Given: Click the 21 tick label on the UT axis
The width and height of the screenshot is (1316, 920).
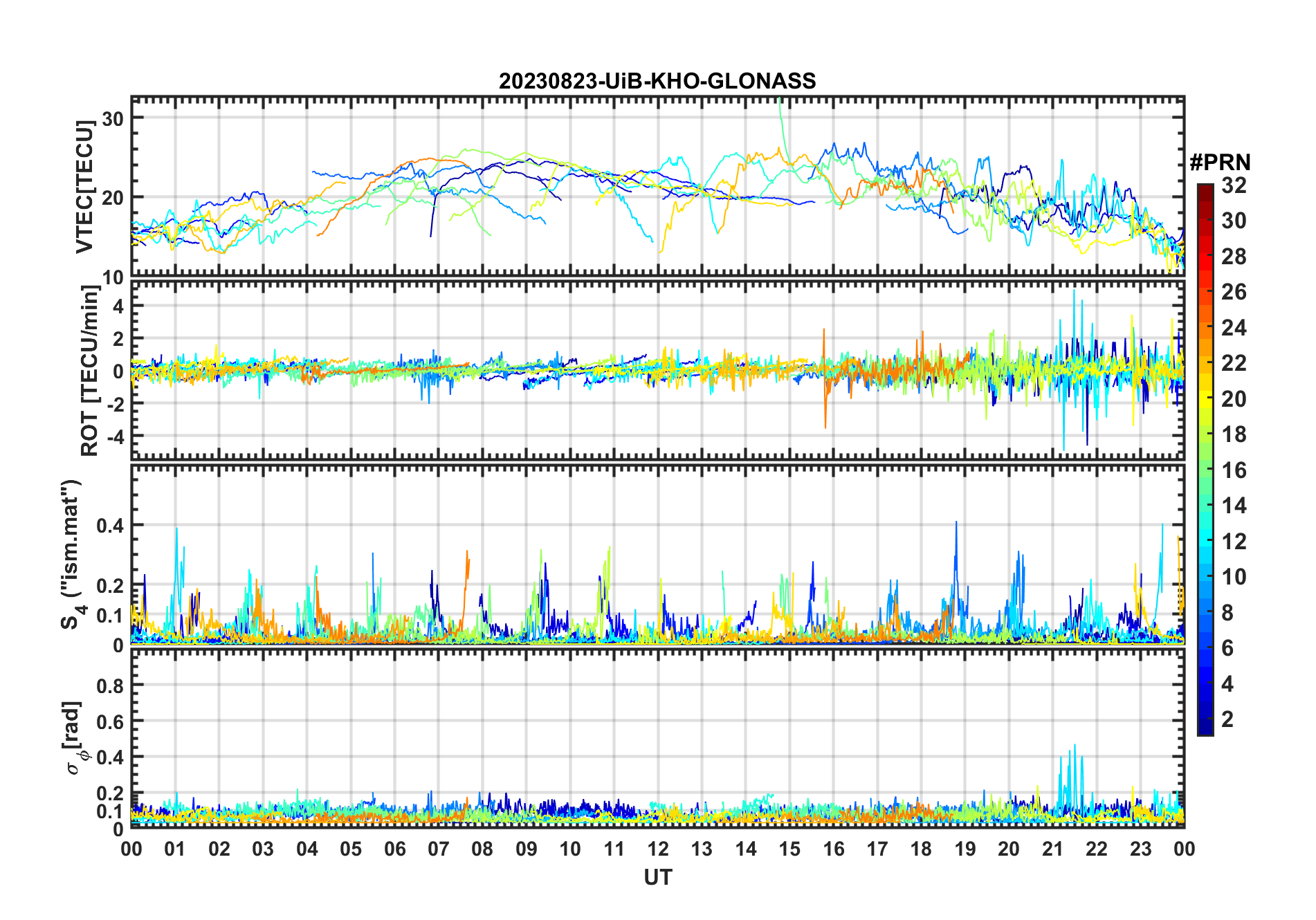Looking at the screenshot, I should pos(1052,849).
